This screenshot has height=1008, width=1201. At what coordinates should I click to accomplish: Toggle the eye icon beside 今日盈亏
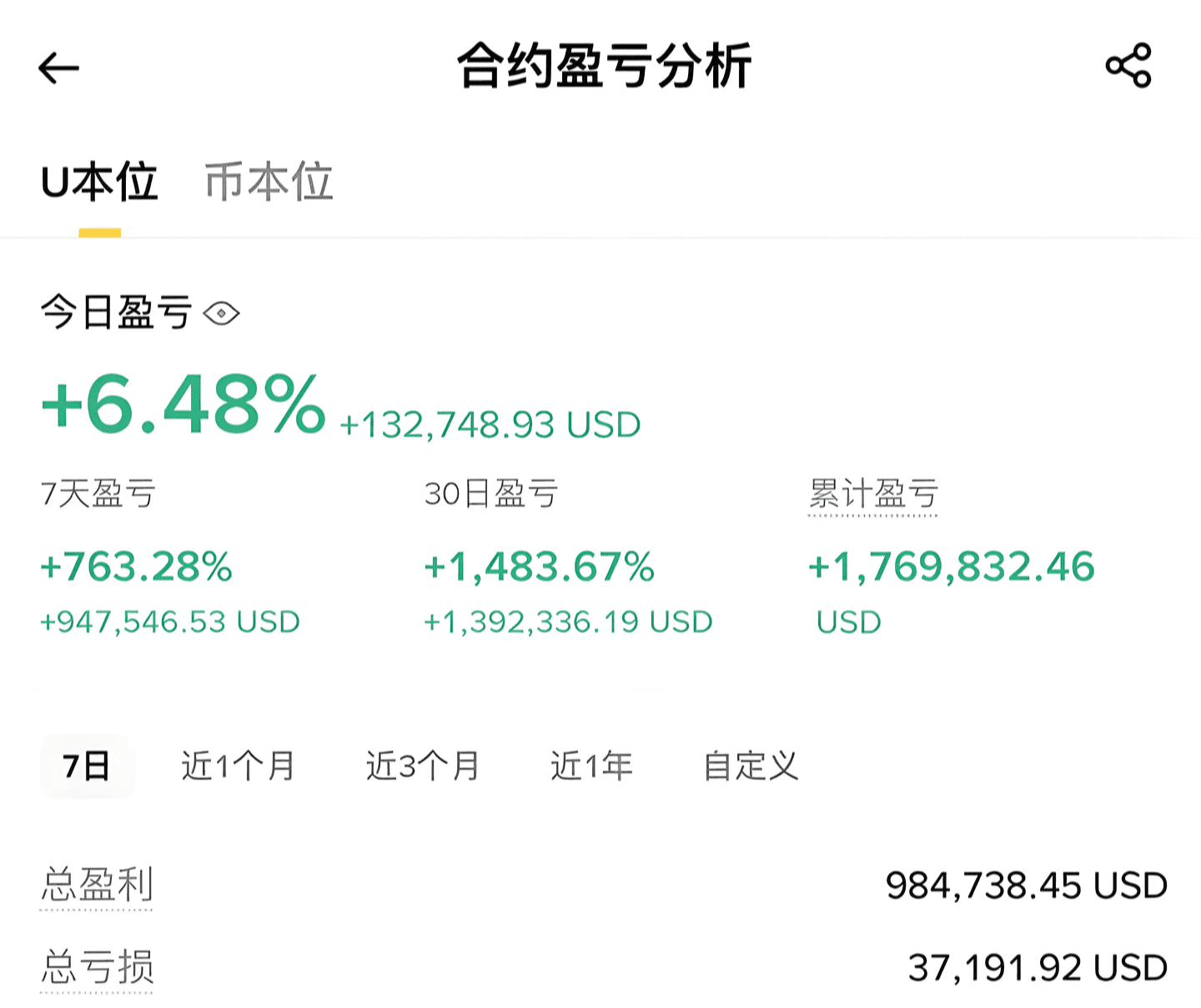pos(221,313)
